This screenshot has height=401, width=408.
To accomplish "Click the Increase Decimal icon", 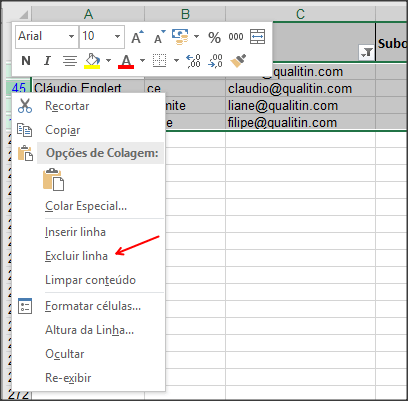I will tap(193, 61).
